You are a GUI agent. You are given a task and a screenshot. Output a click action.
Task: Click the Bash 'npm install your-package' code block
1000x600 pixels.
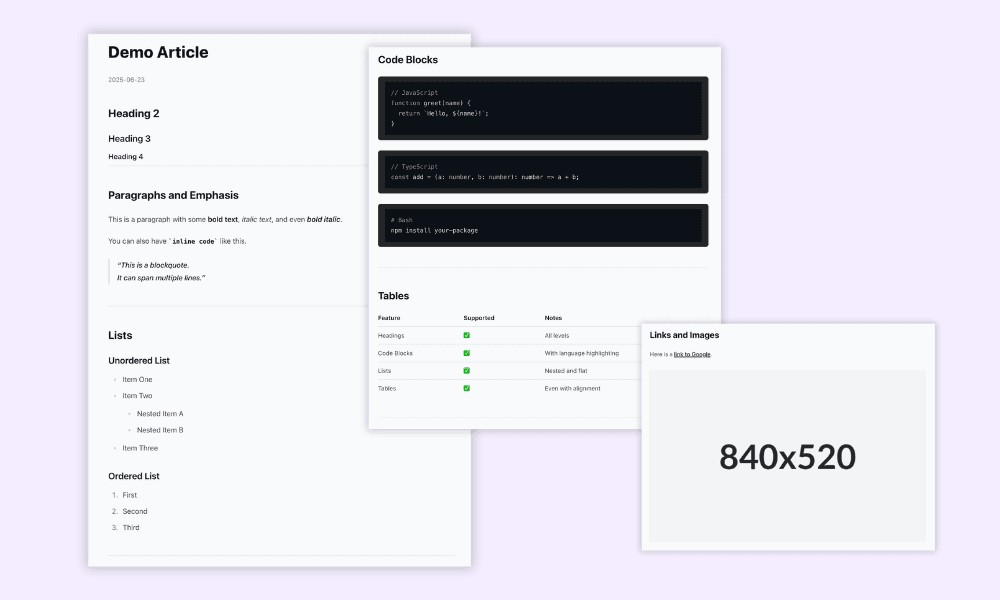543,226
